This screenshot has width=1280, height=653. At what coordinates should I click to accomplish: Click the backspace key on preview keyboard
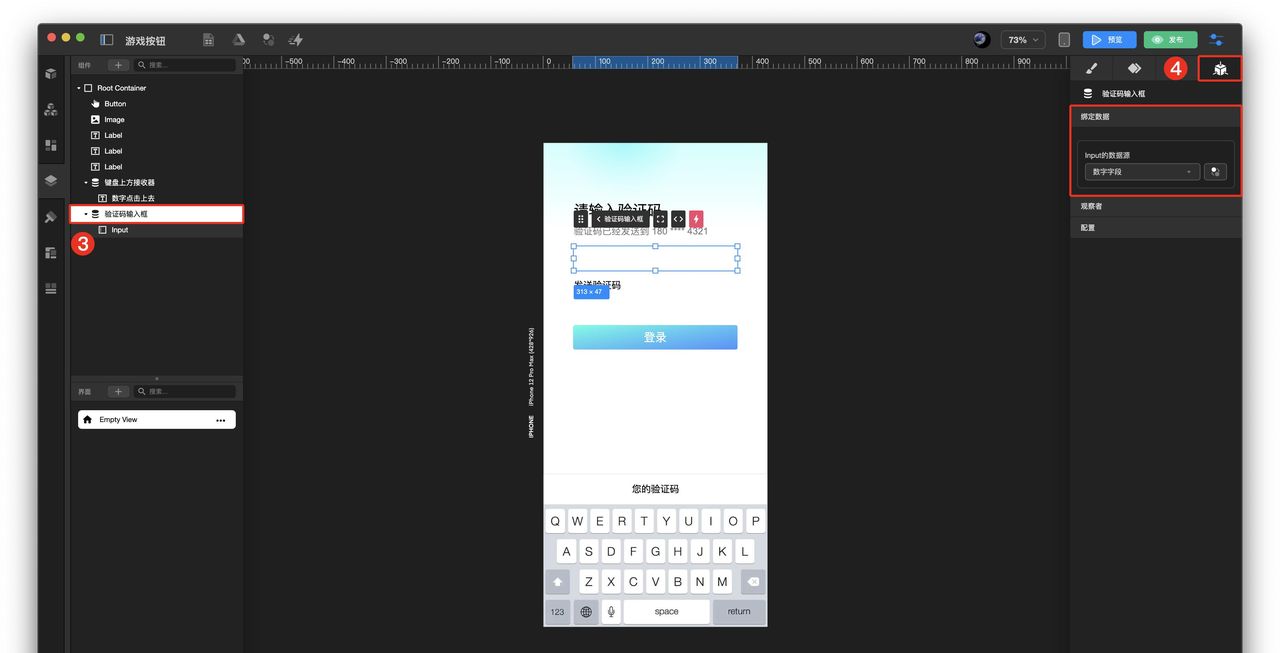click(x=752, y=581)
